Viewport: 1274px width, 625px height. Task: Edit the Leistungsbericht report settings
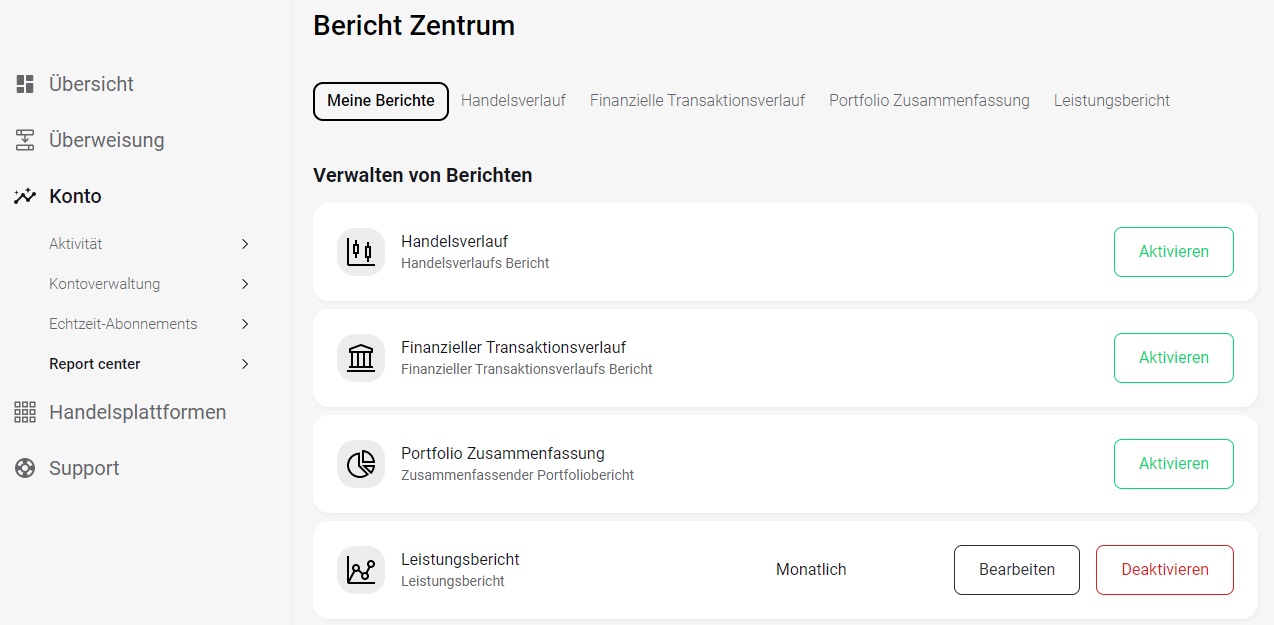[1016, 570]
